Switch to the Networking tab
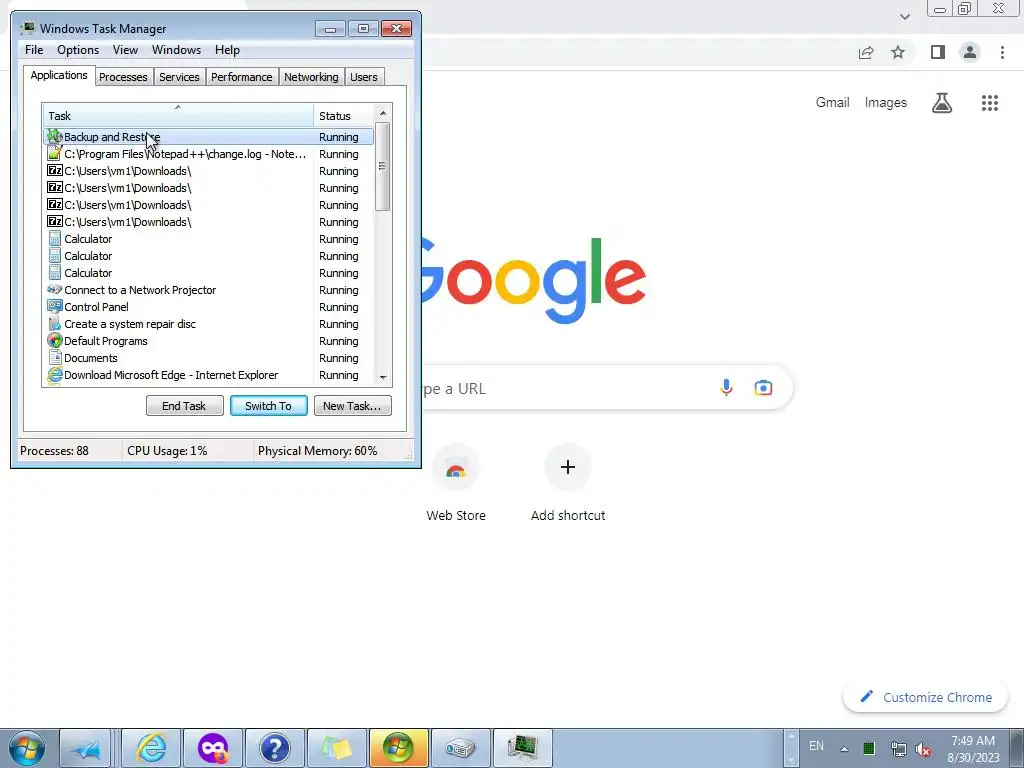 [311, 77]
